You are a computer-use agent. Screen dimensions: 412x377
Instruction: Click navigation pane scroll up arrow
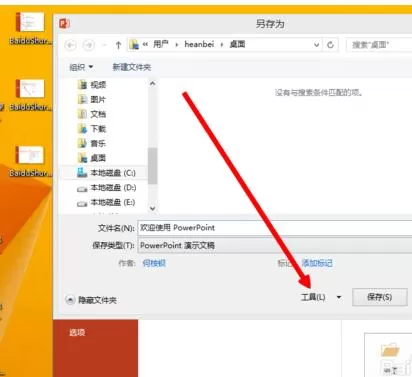[152, 84]
